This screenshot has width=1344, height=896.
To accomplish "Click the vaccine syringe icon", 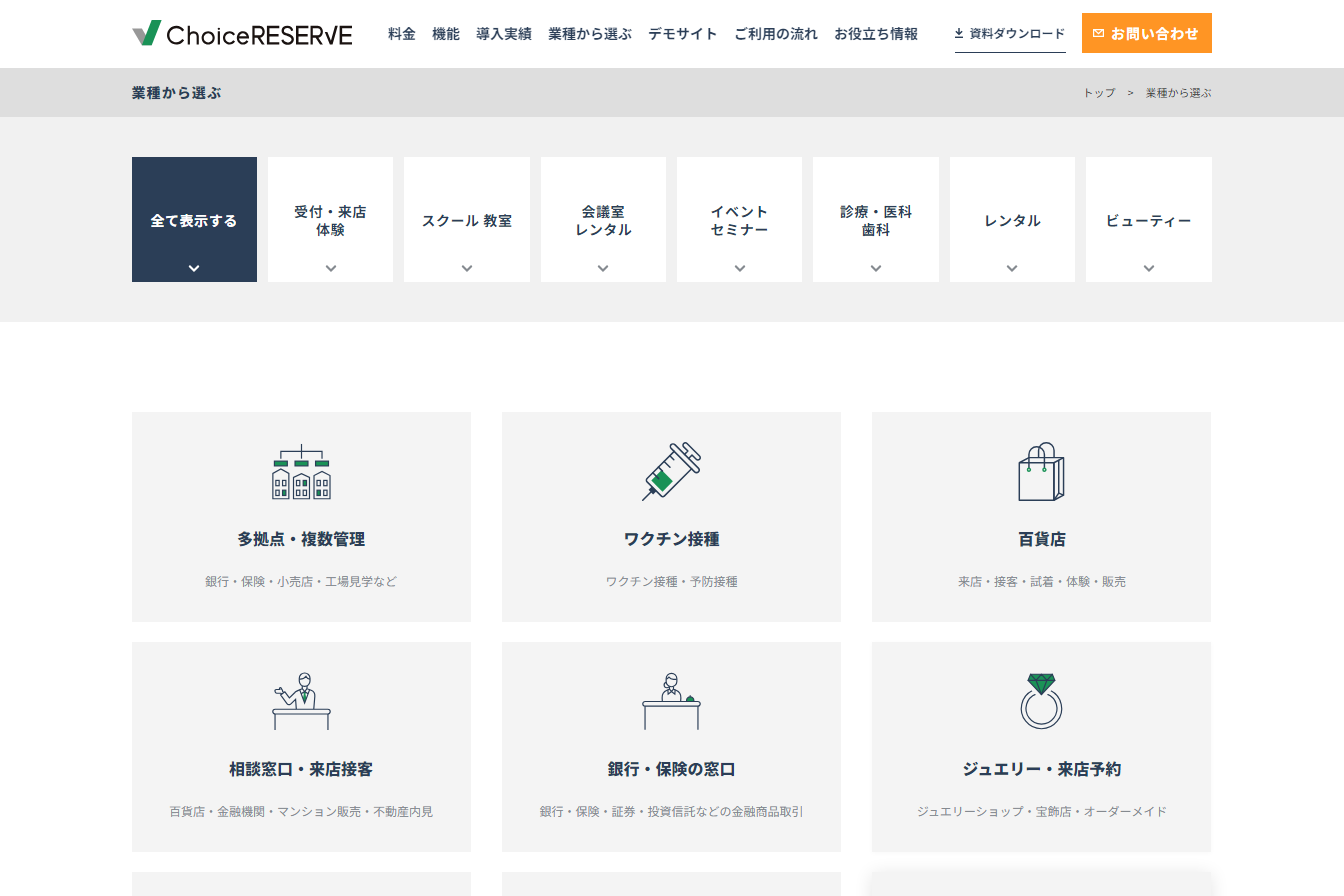I will pos(671,472).
